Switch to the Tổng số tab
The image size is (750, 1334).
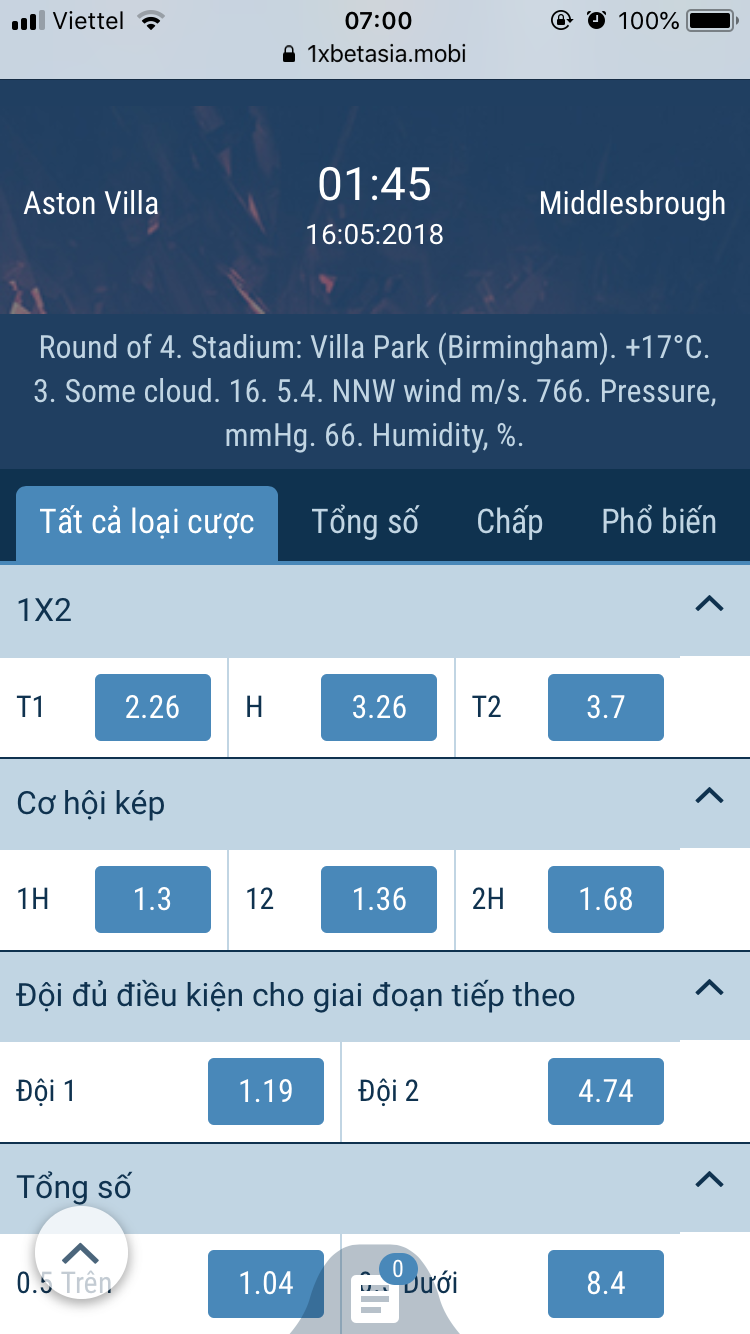[x=365, y=522]
